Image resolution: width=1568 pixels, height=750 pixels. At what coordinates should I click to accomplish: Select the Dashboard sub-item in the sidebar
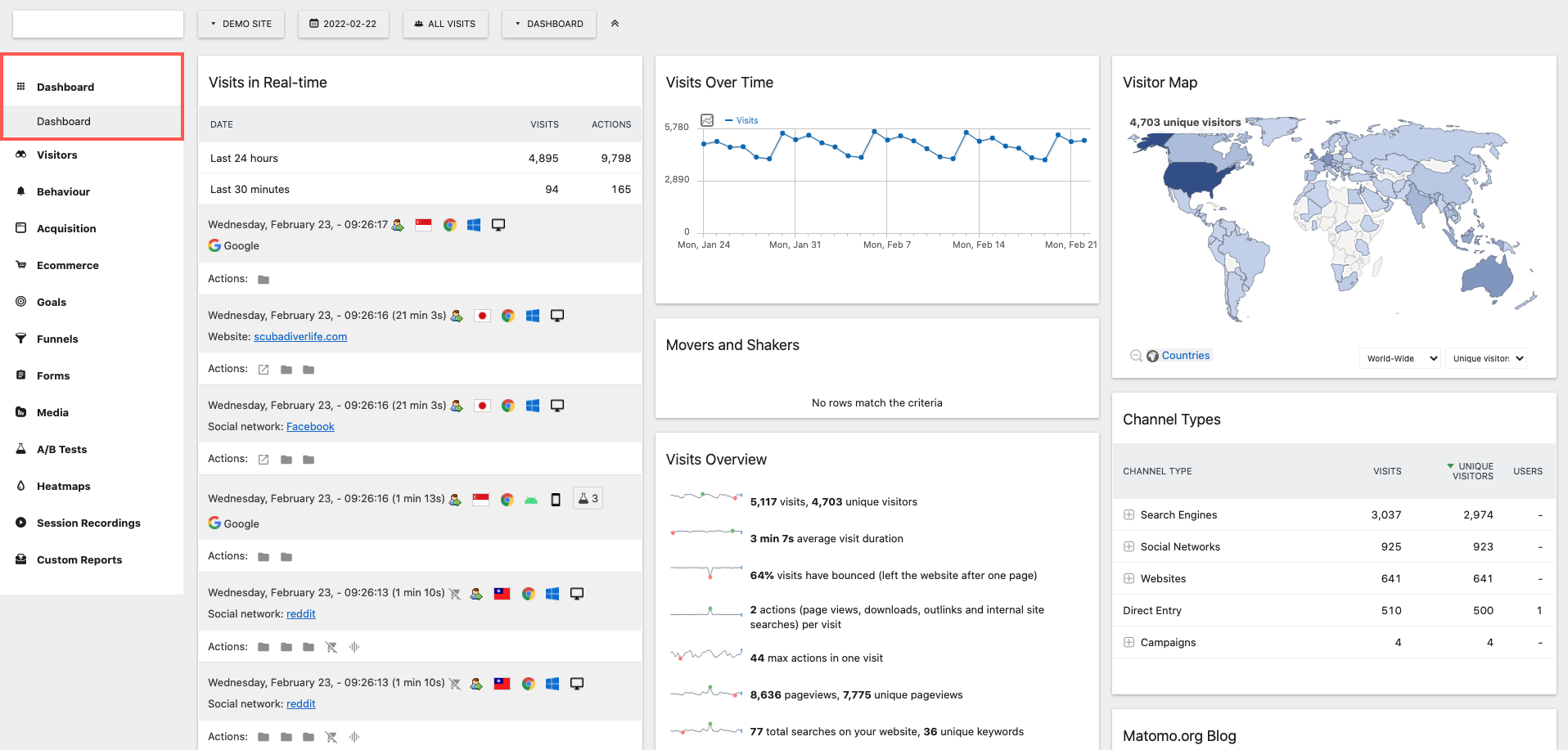pyautogui.click(x=92, y=121)
